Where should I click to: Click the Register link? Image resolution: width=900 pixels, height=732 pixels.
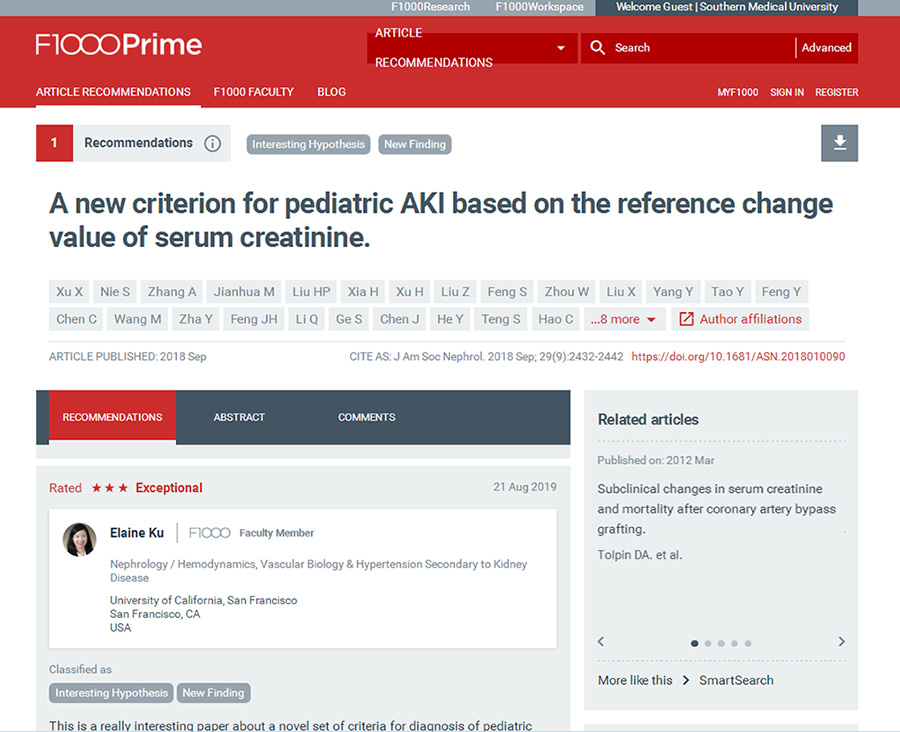837,92
